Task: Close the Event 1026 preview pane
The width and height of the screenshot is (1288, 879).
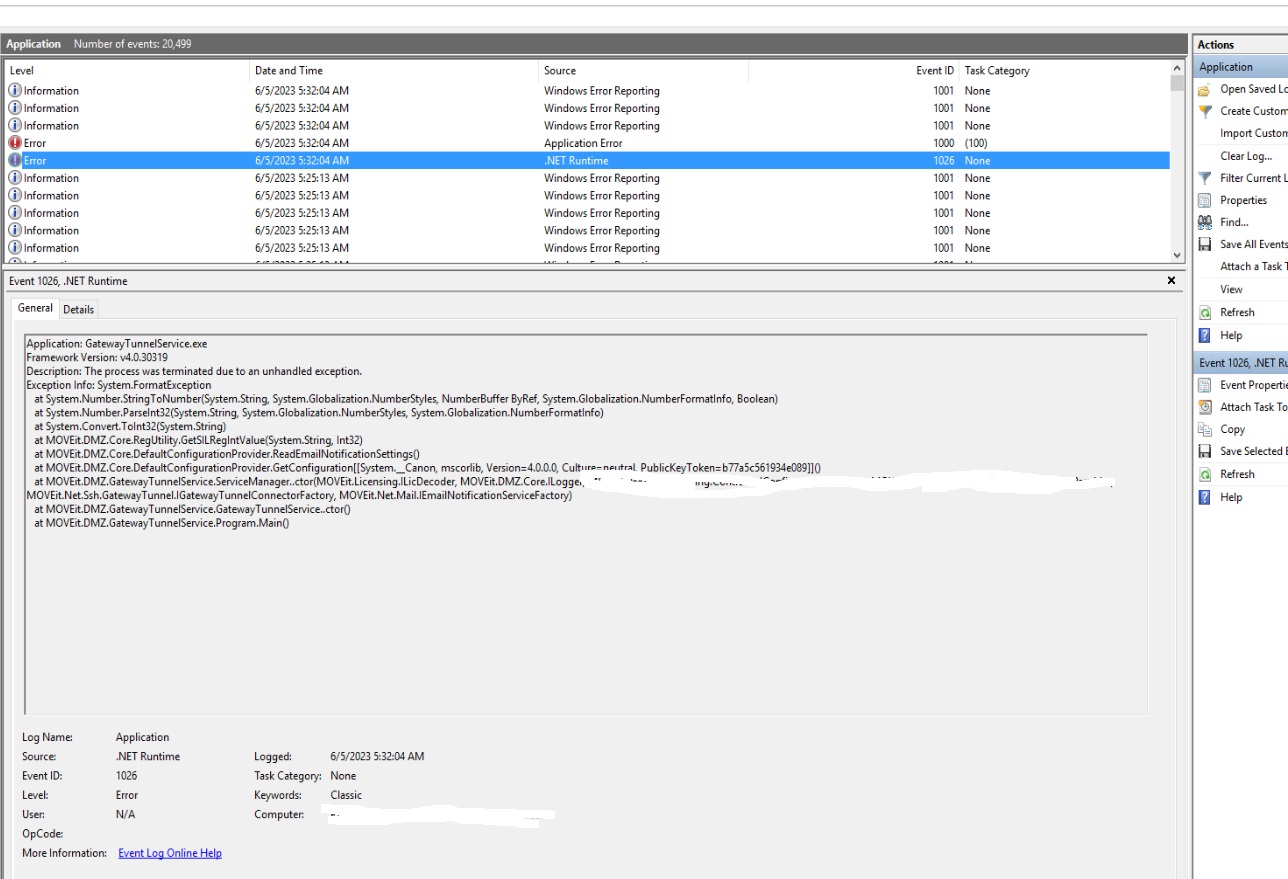Action: pos(1171,281)
